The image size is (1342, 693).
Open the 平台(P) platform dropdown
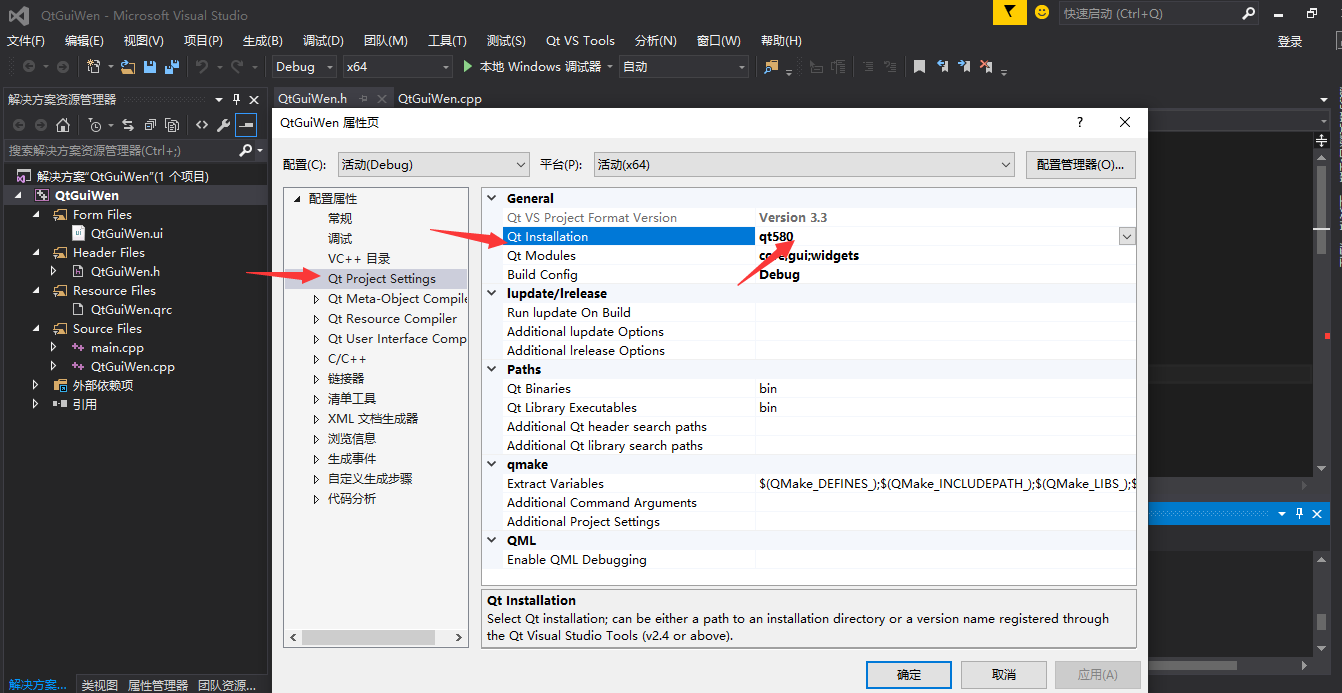(1006, 165)
